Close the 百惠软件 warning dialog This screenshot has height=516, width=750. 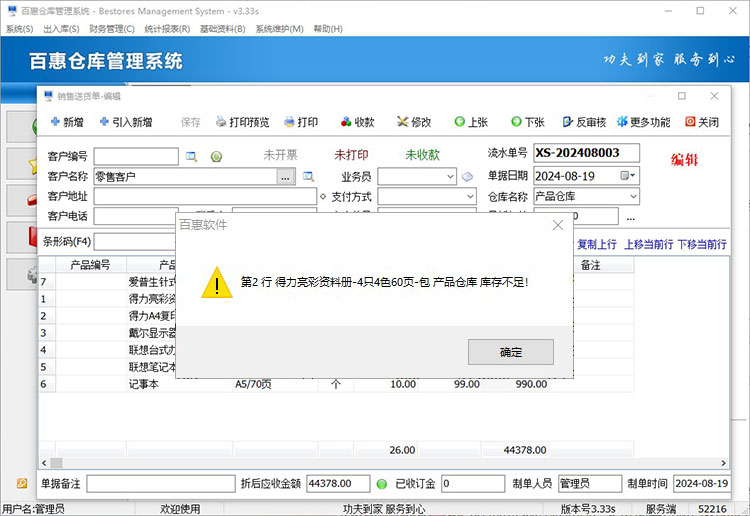coord(558,225)
